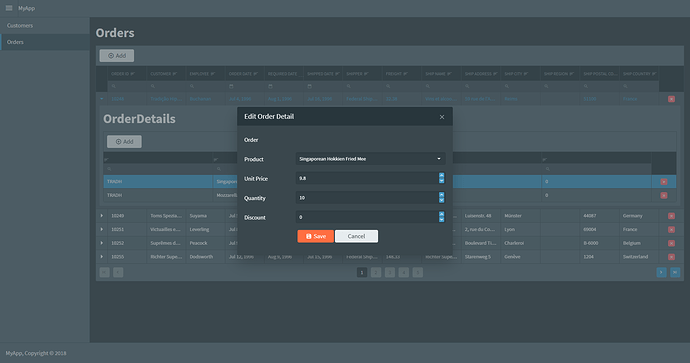Image resolution: width=690 pixels, height=363 pixels.
Task: Go to next page of orders
Action: pos(661,272)
